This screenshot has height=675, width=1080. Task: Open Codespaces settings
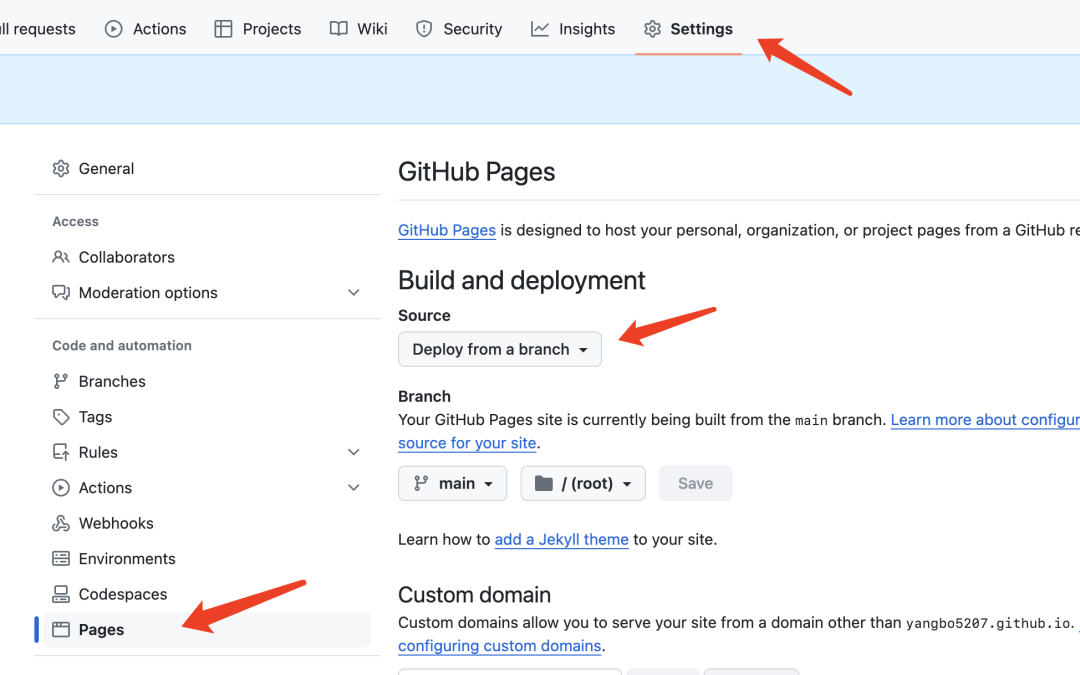click(207, 594)
